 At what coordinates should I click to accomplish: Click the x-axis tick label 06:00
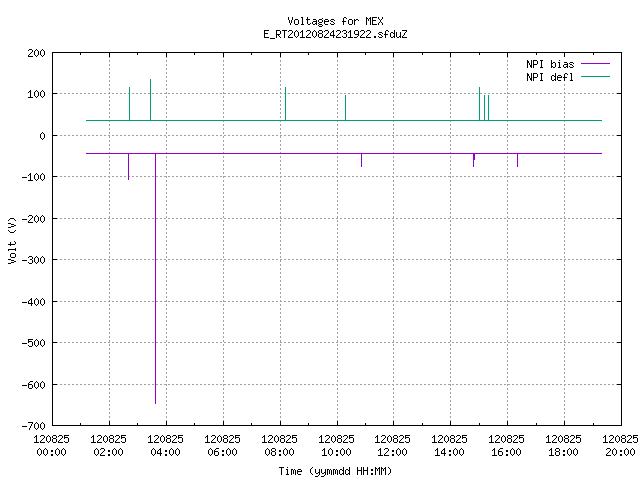222,452
